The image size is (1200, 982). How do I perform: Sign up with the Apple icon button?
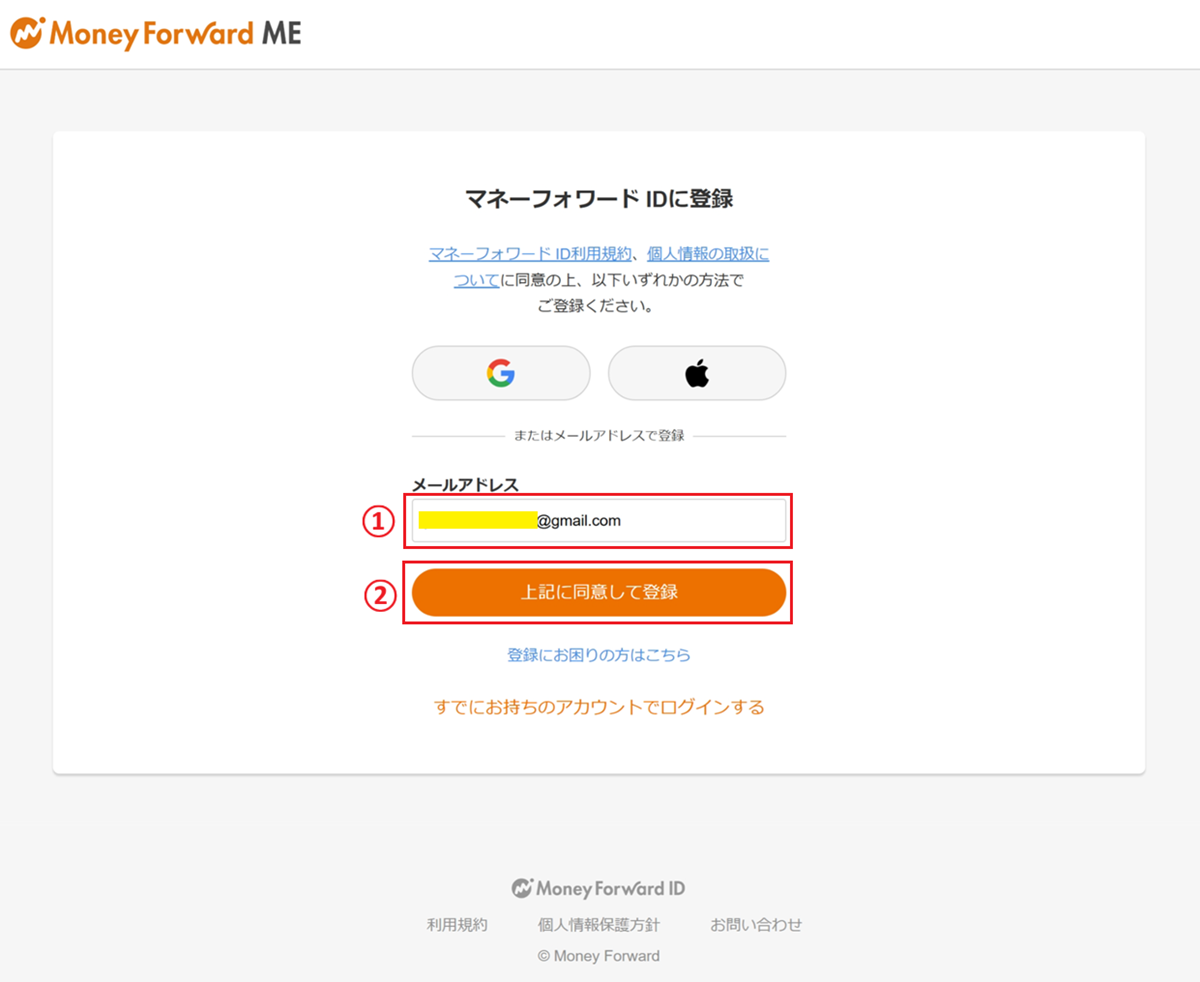click(x=697, y=373)
